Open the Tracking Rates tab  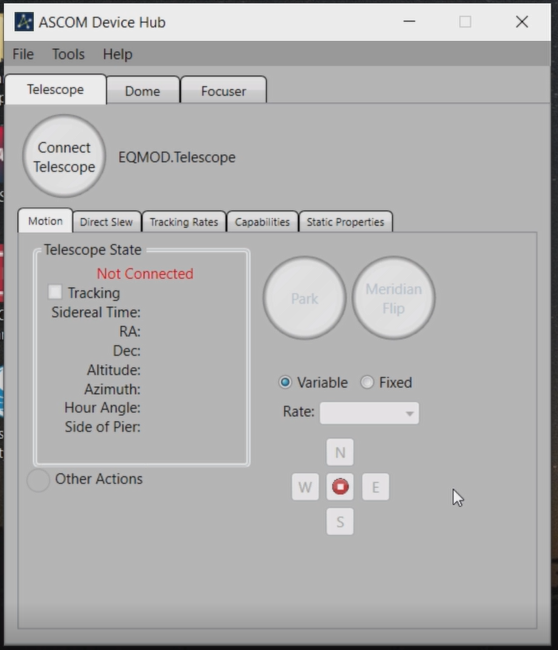184,222
